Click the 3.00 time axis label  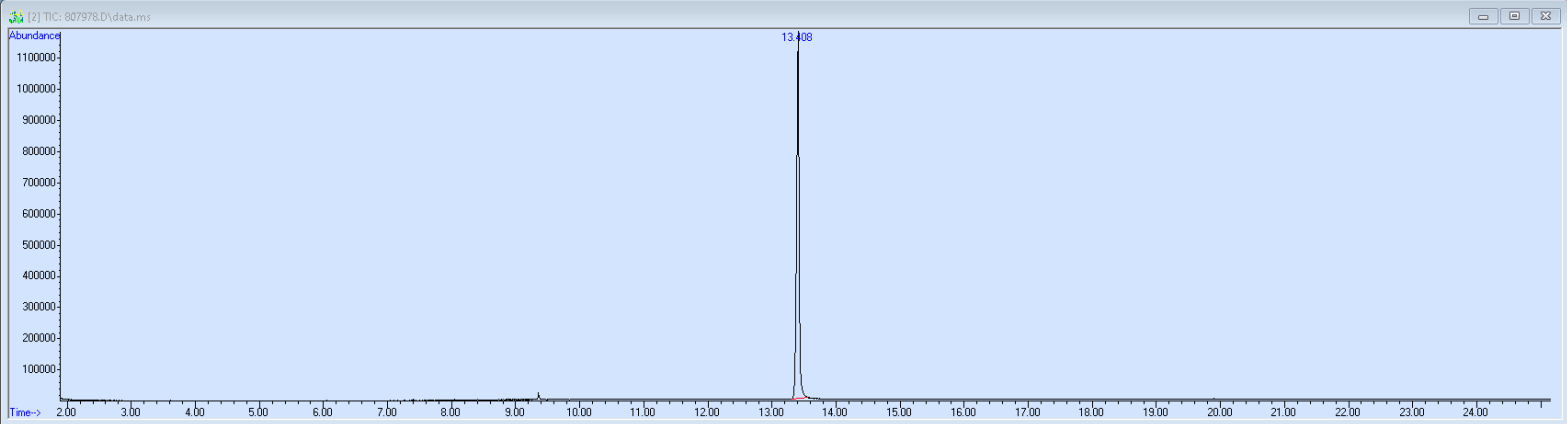point(130,411)
